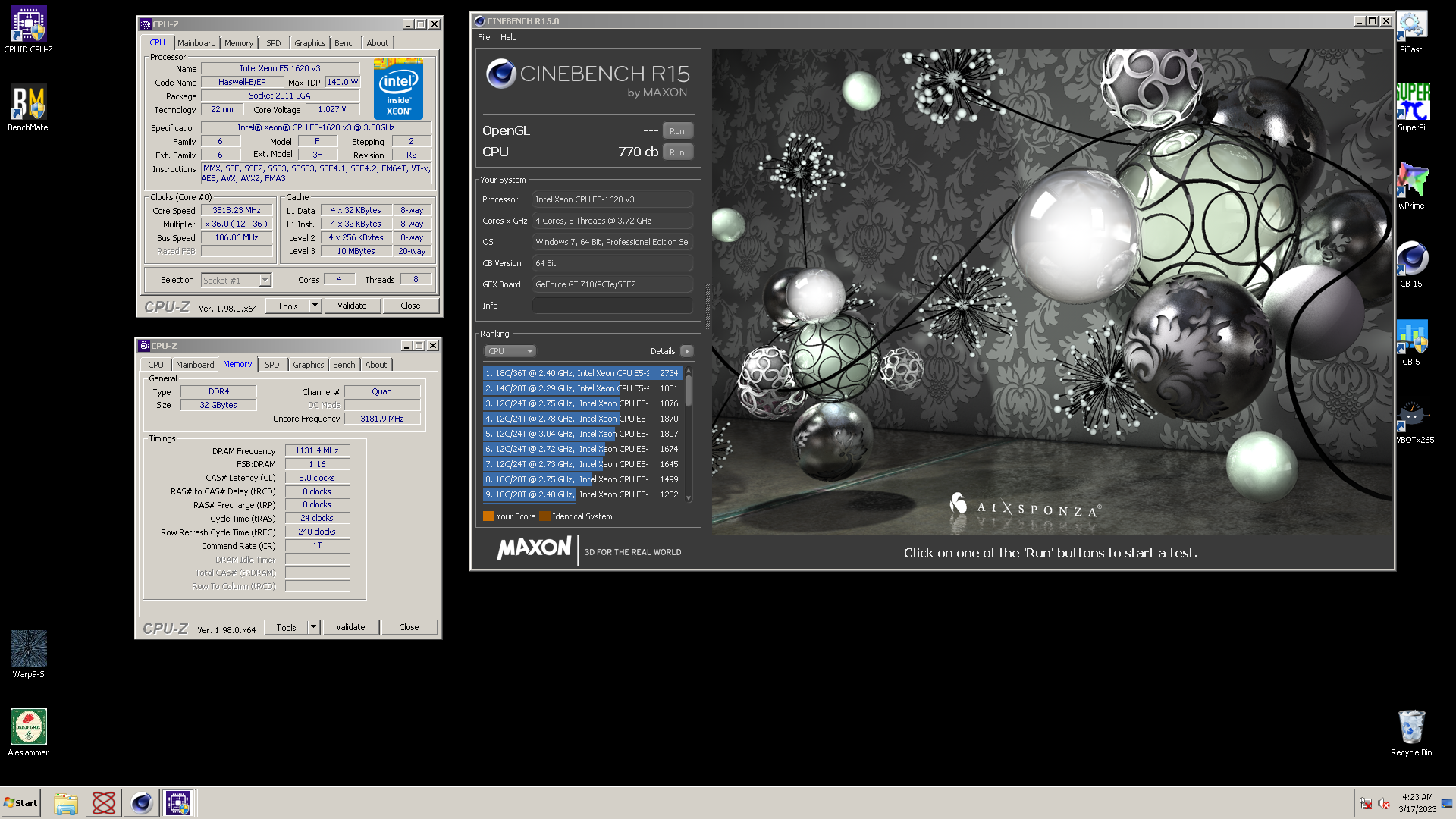
Task: Click the muted volume tray icon
Action: [x=1384, y=804]
